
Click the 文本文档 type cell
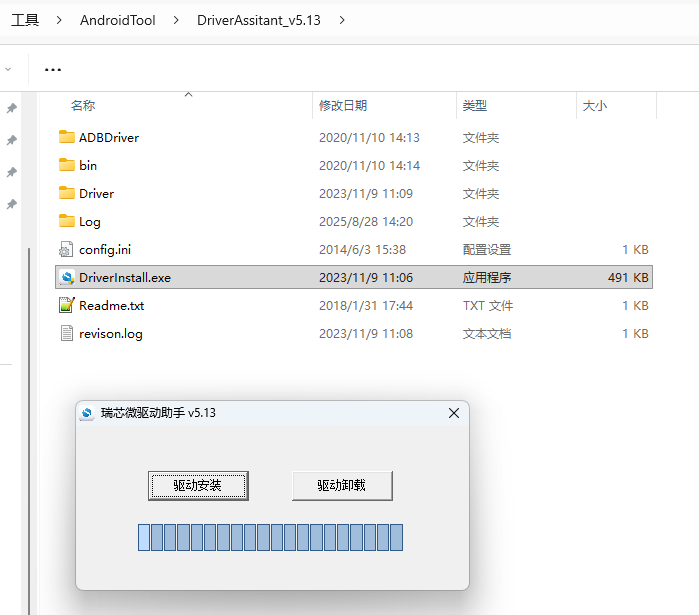487,334
